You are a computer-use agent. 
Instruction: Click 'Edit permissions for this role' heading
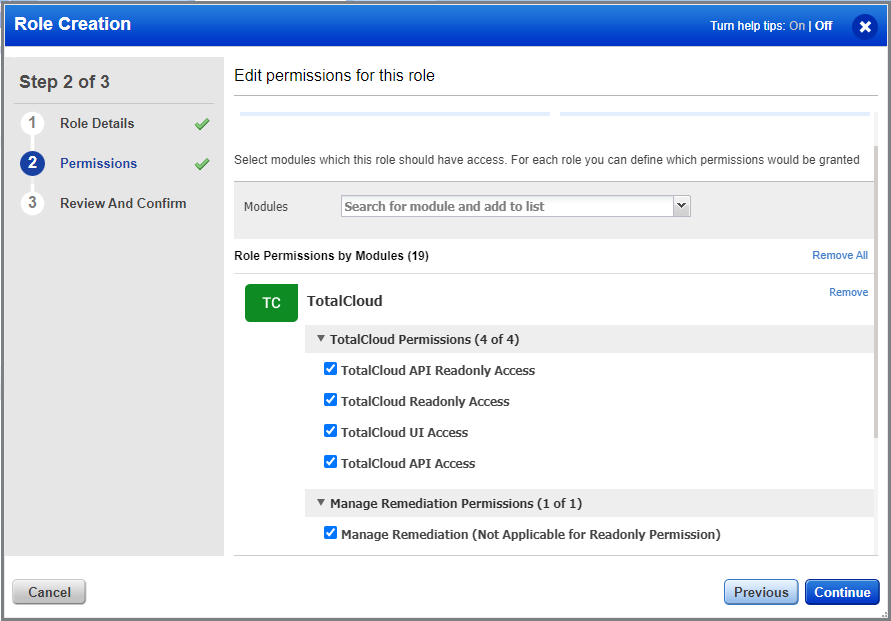point(334,76)
